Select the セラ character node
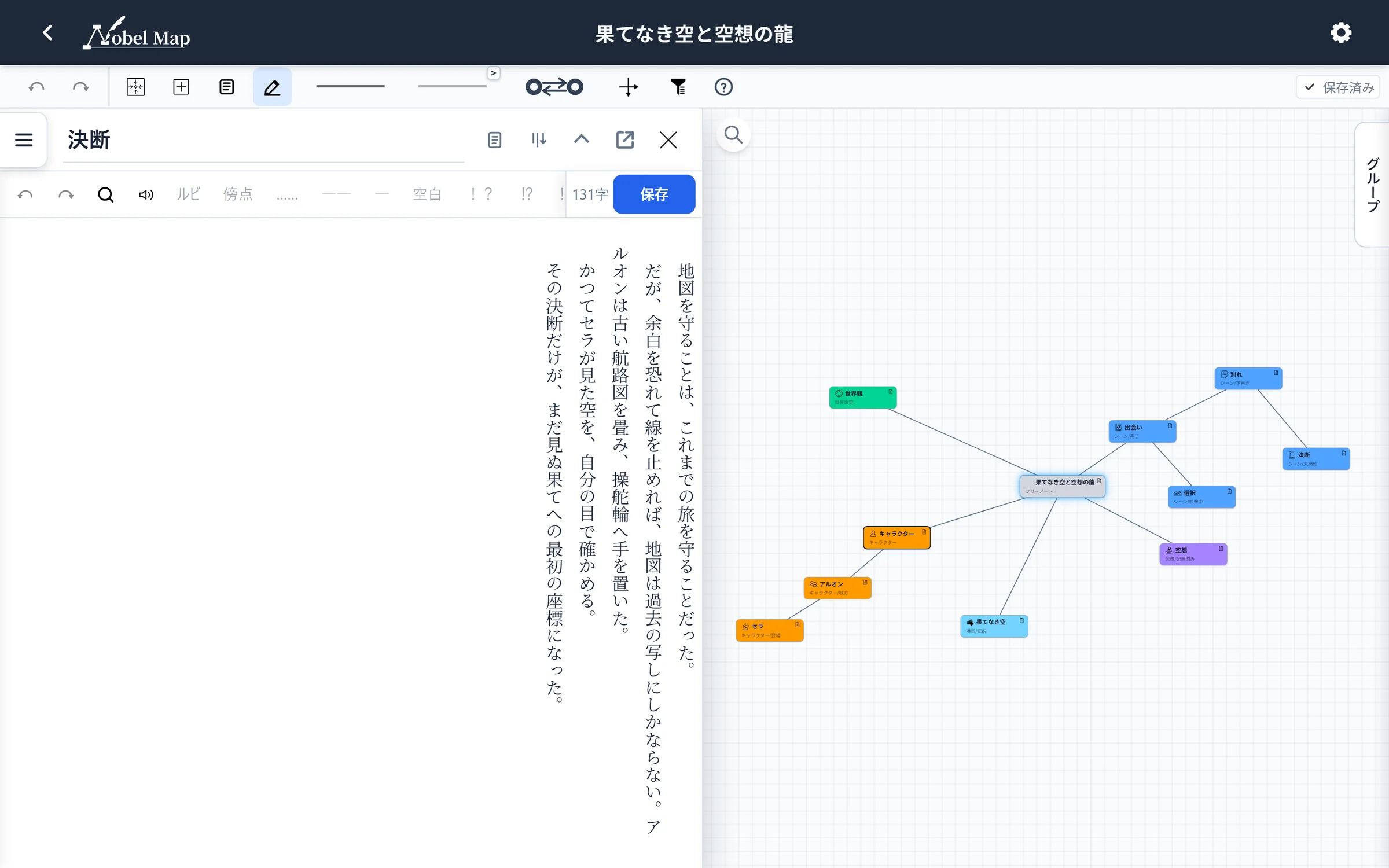The height and width of the screenshot is (868, 1389). click(769, 630)
